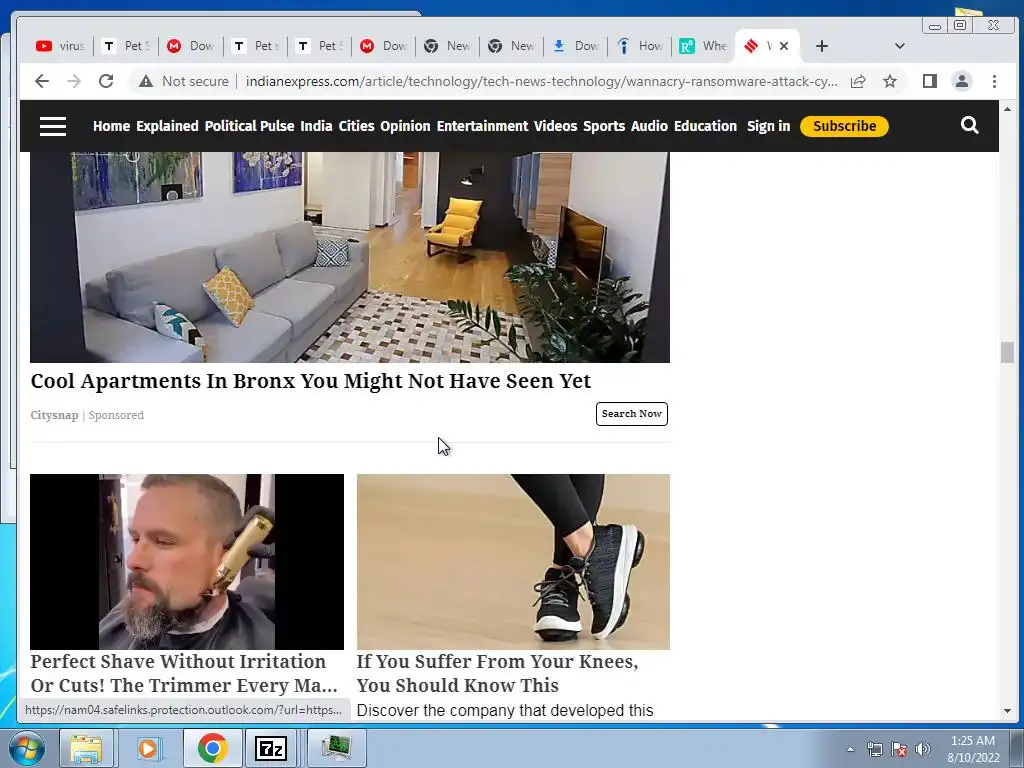1024x768 pixels.
Task: Switch to the YouTube virus tab
Action: (60, 46)
